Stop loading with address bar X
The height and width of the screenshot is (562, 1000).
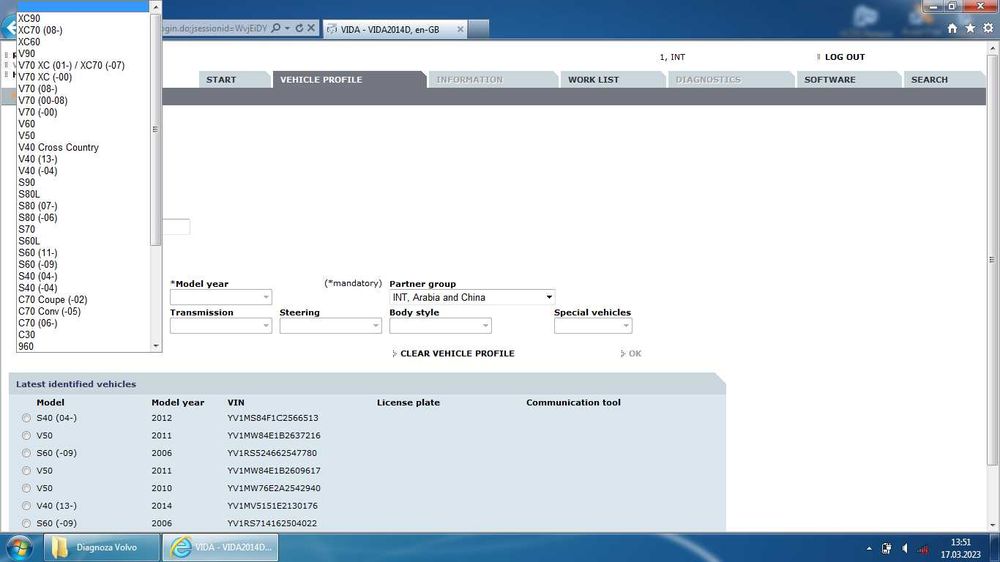311,28
